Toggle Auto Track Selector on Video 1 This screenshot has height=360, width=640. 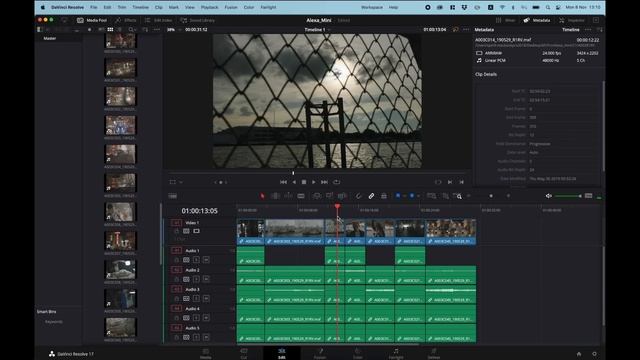coord(186,231)
